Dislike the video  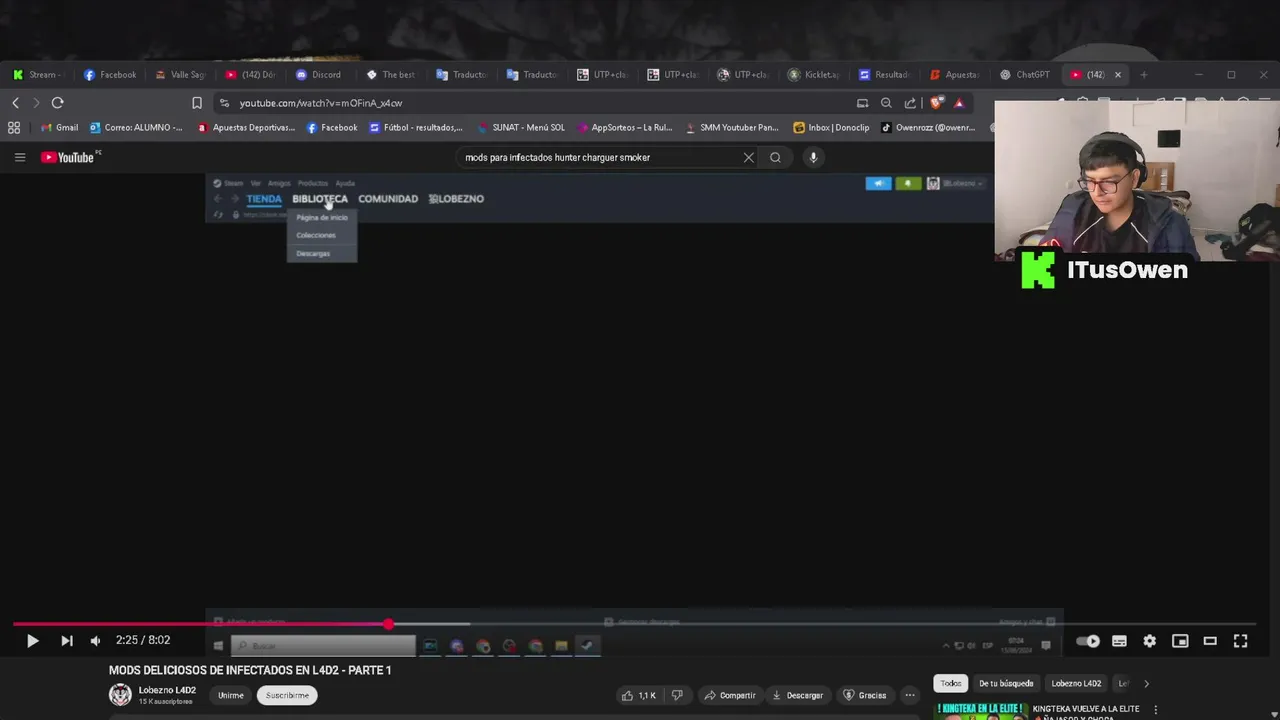pyautogui.click(x=677, y=695)
